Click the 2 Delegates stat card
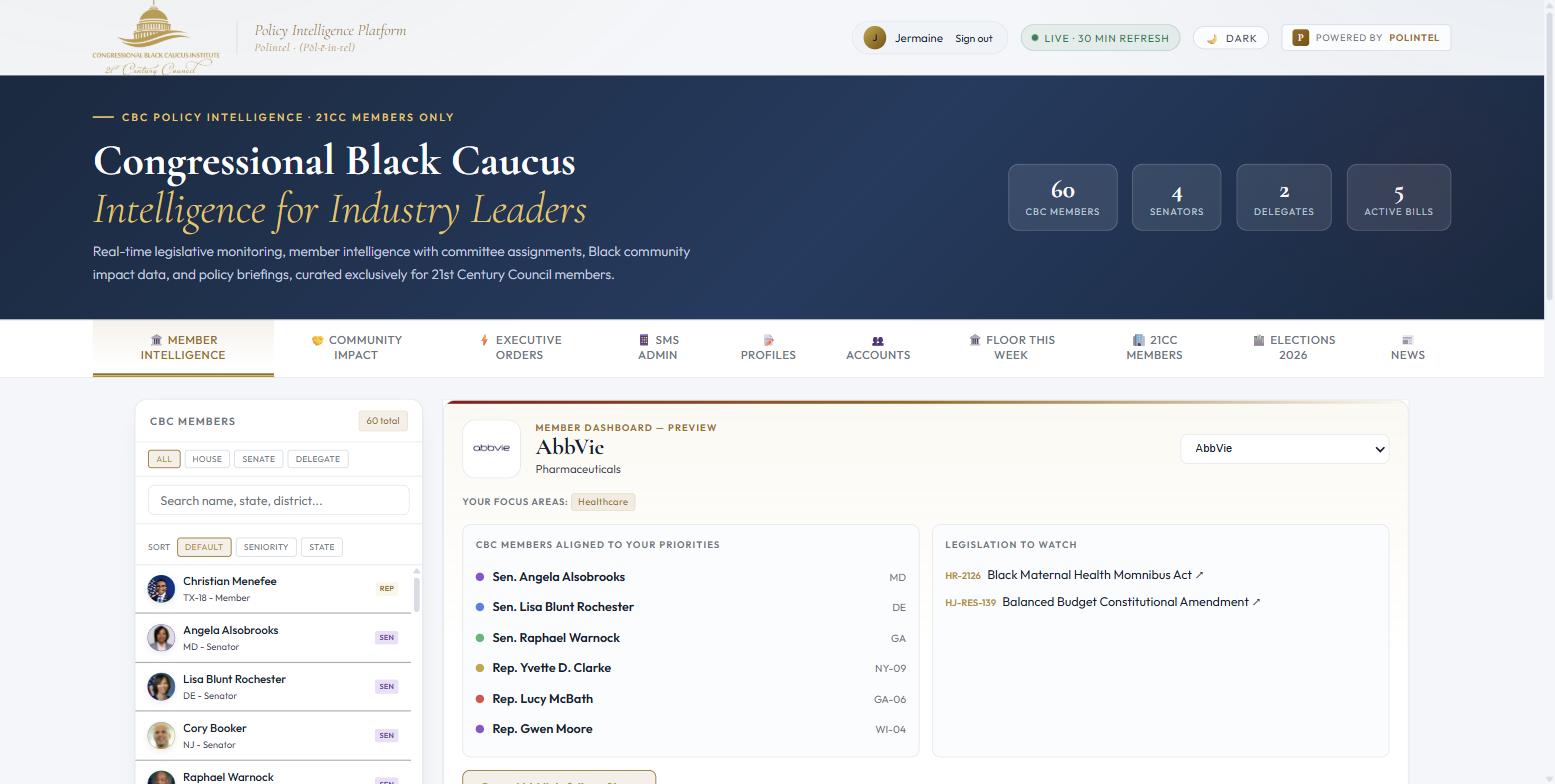This screenshot has height=784, width=1555. click(1284, 197)
